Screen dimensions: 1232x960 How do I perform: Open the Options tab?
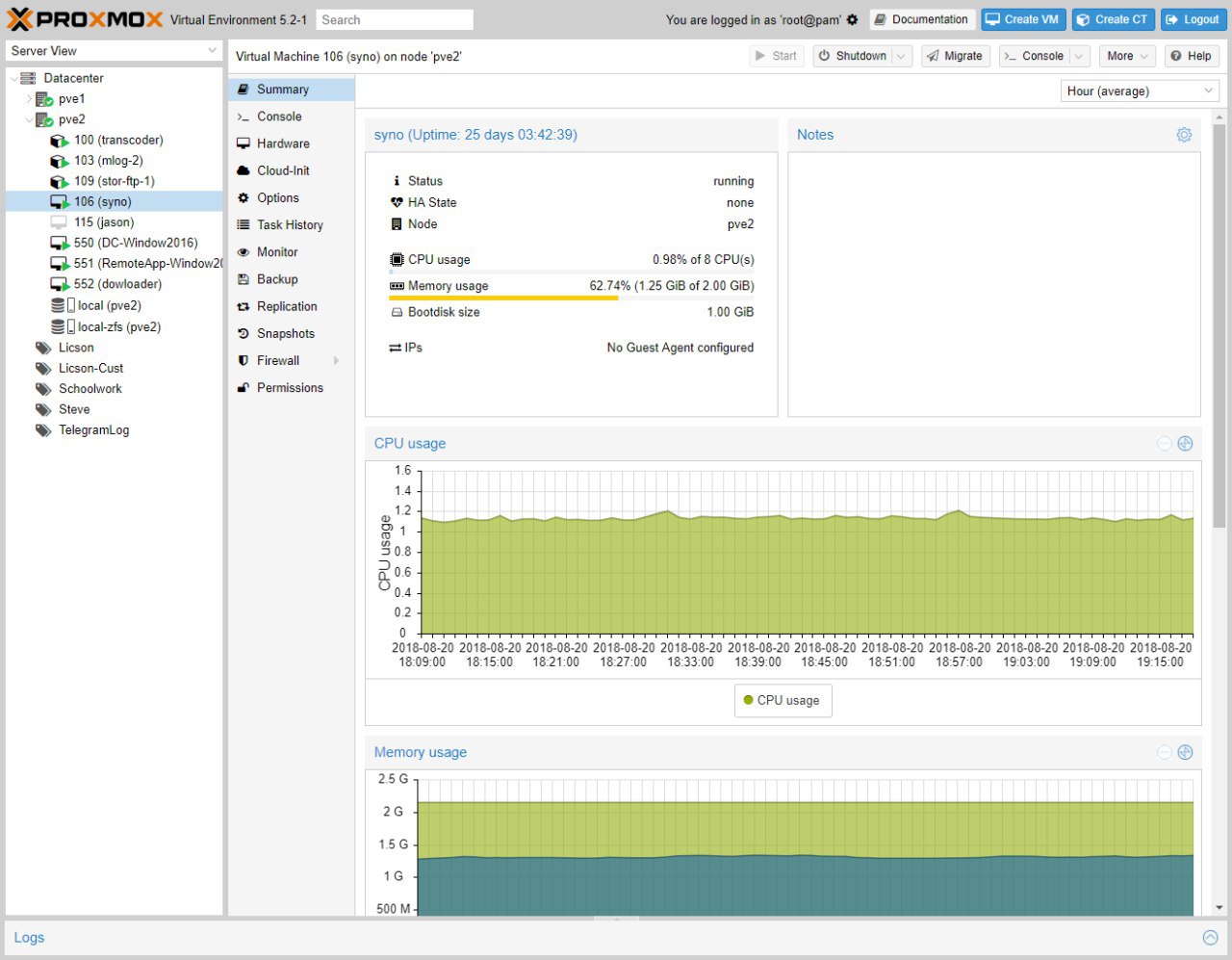click(x=292, y=198)
